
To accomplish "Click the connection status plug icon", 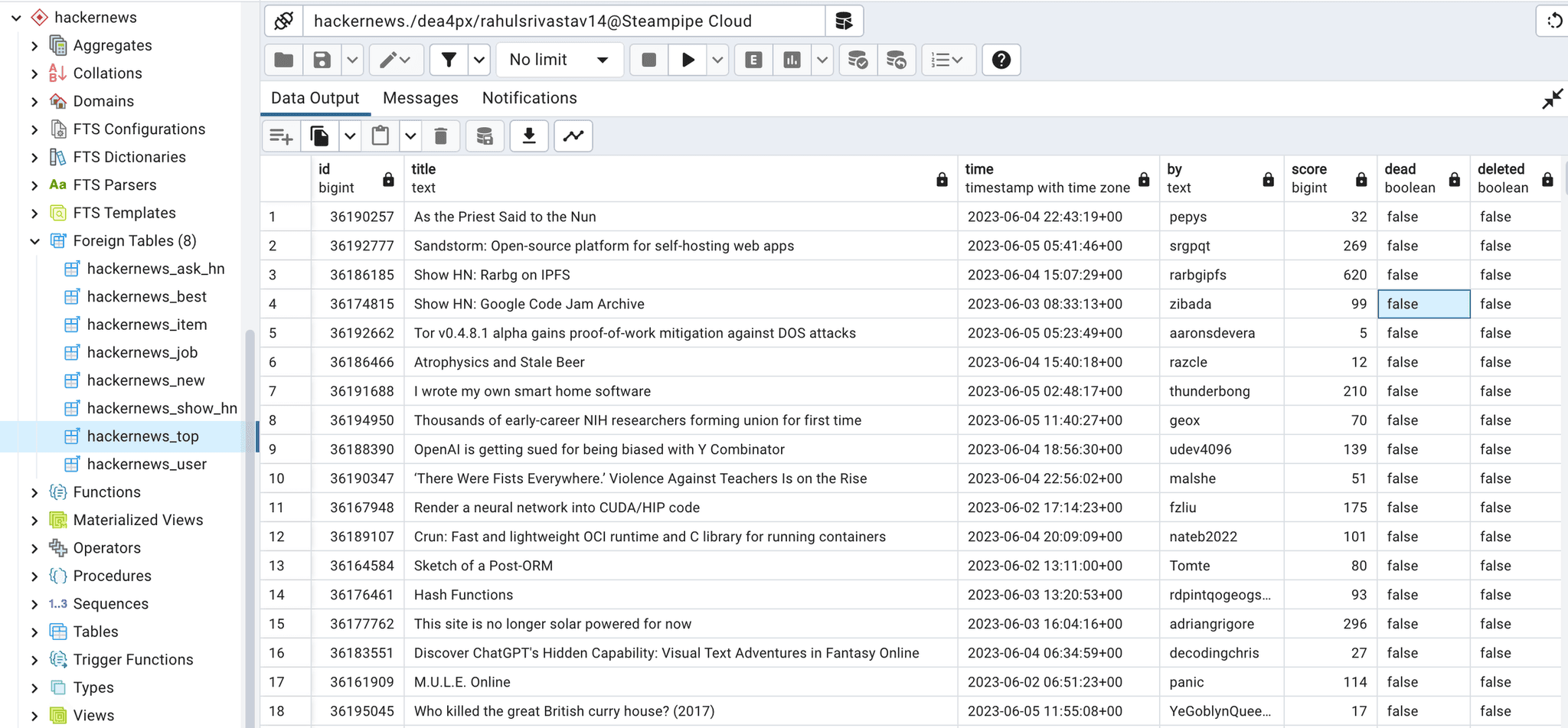I will point(284,21).
